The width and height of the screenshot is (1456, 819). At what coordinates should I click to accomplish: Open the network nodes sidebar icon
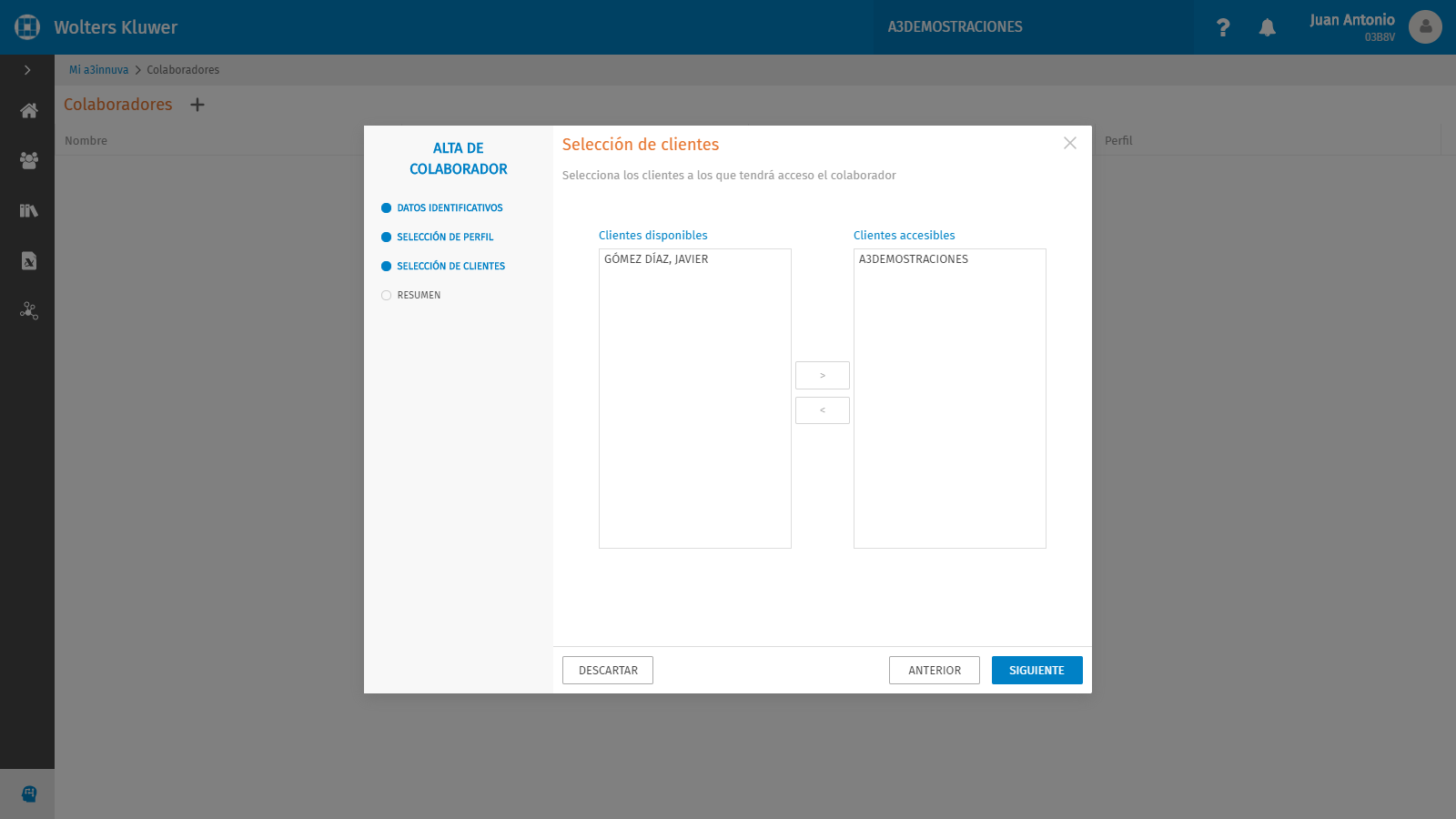click(x=29, y=311)
